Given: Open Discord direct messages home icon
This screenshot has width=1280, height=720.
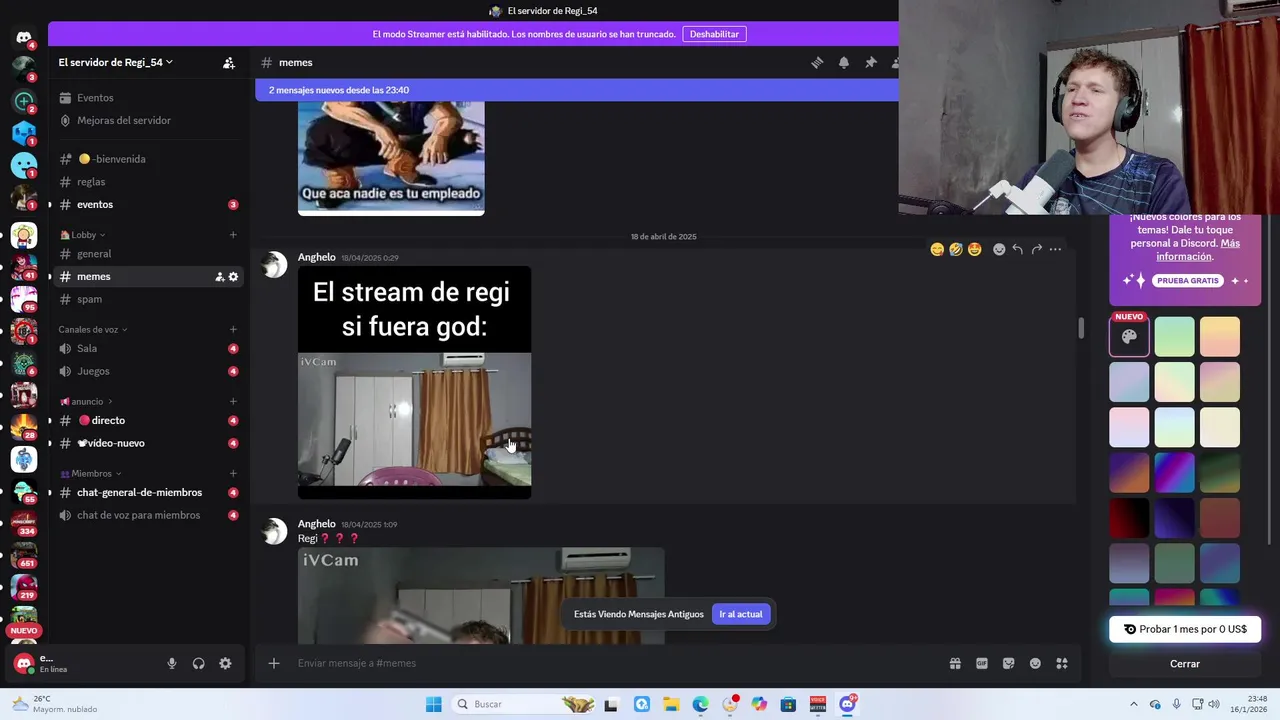Looking at the screenshot, I should click(x=23, y=38).
